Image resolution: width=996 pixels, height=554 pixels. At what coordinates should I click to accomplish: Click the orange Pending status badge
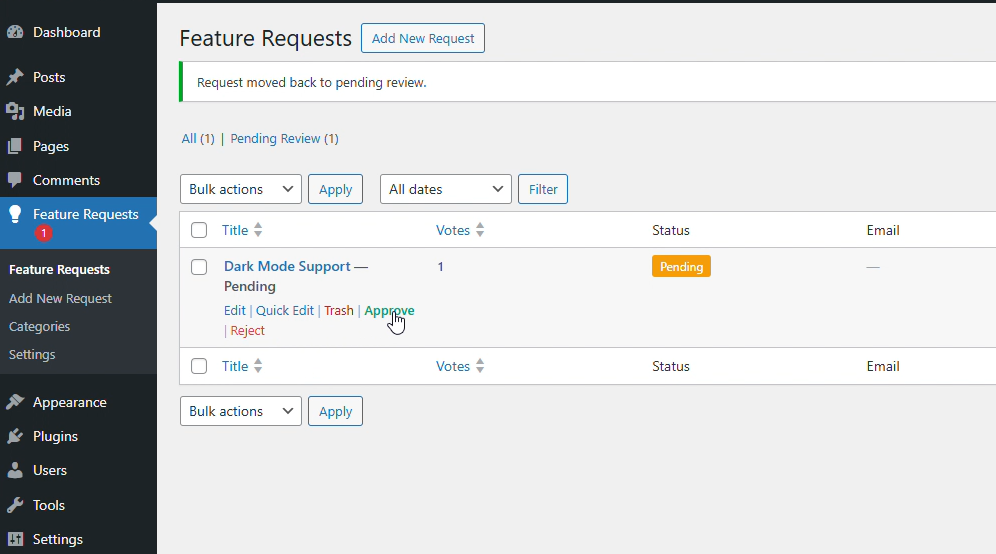click(681, 267)
